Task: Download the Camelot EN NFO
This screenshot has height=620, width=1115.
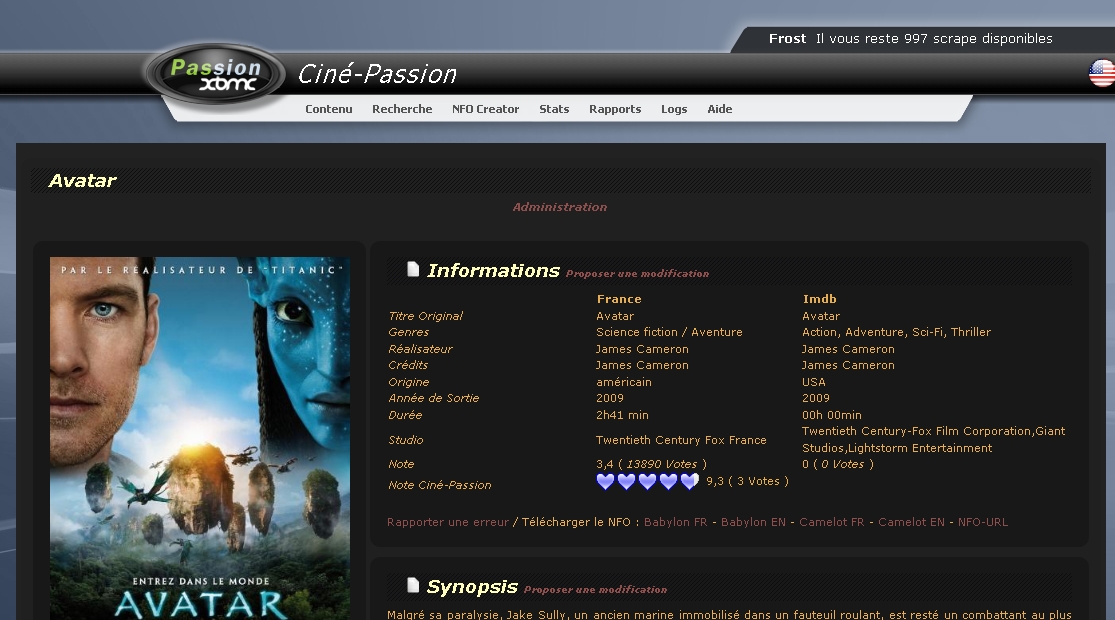Action: (x=911, y=522)
